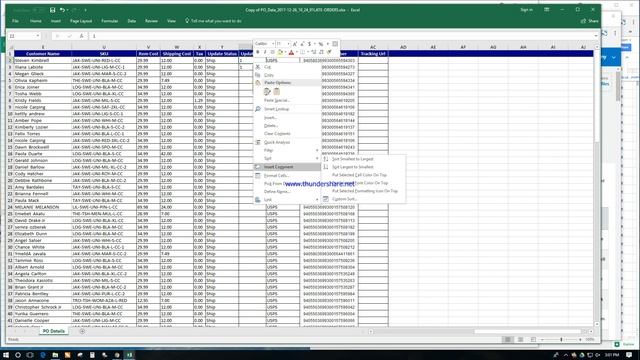Viewport: 640px width, 360px height.
Task: Click the Format Painter icon in mini toolbar
Action: tap(329, 52)
